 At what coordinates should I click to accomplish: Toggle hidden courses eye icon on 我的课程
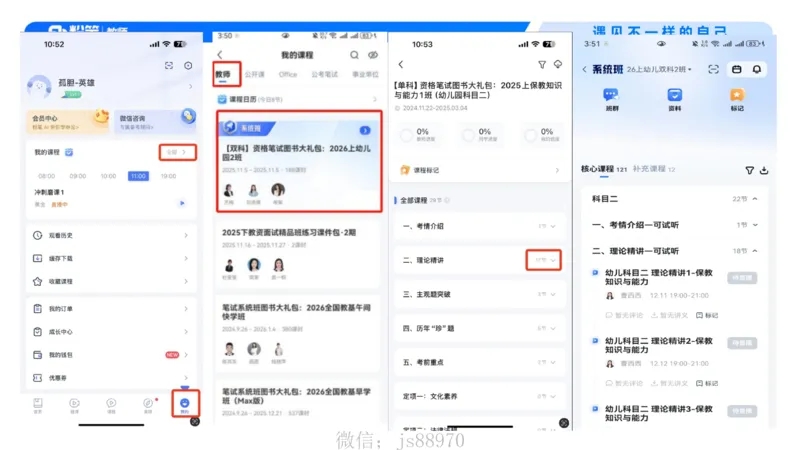tap(373, 55)
